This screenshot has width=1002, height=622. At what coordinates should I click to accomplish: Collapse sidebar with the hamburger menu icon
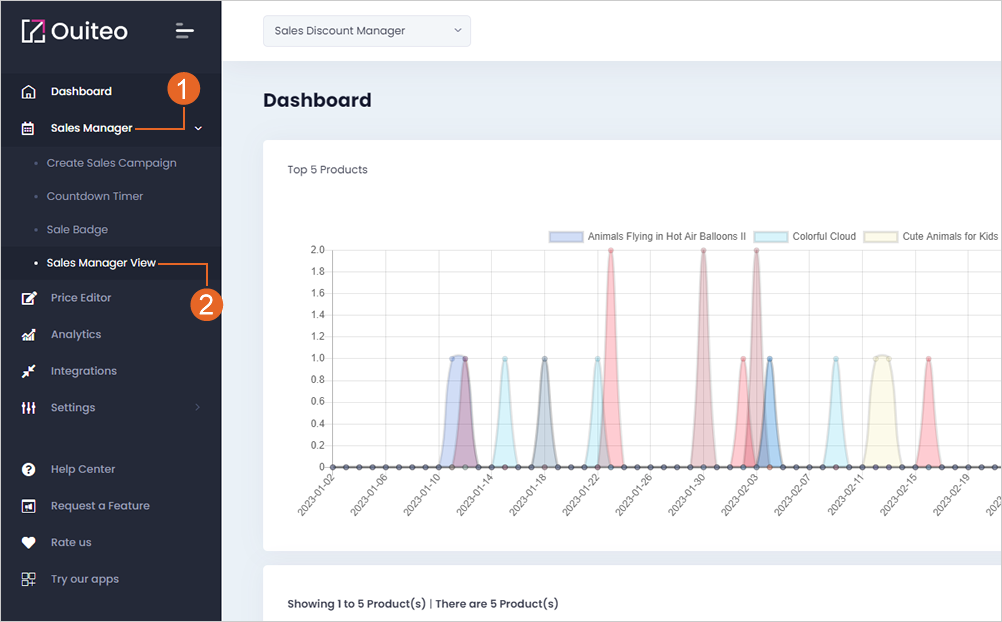point(185,31)
